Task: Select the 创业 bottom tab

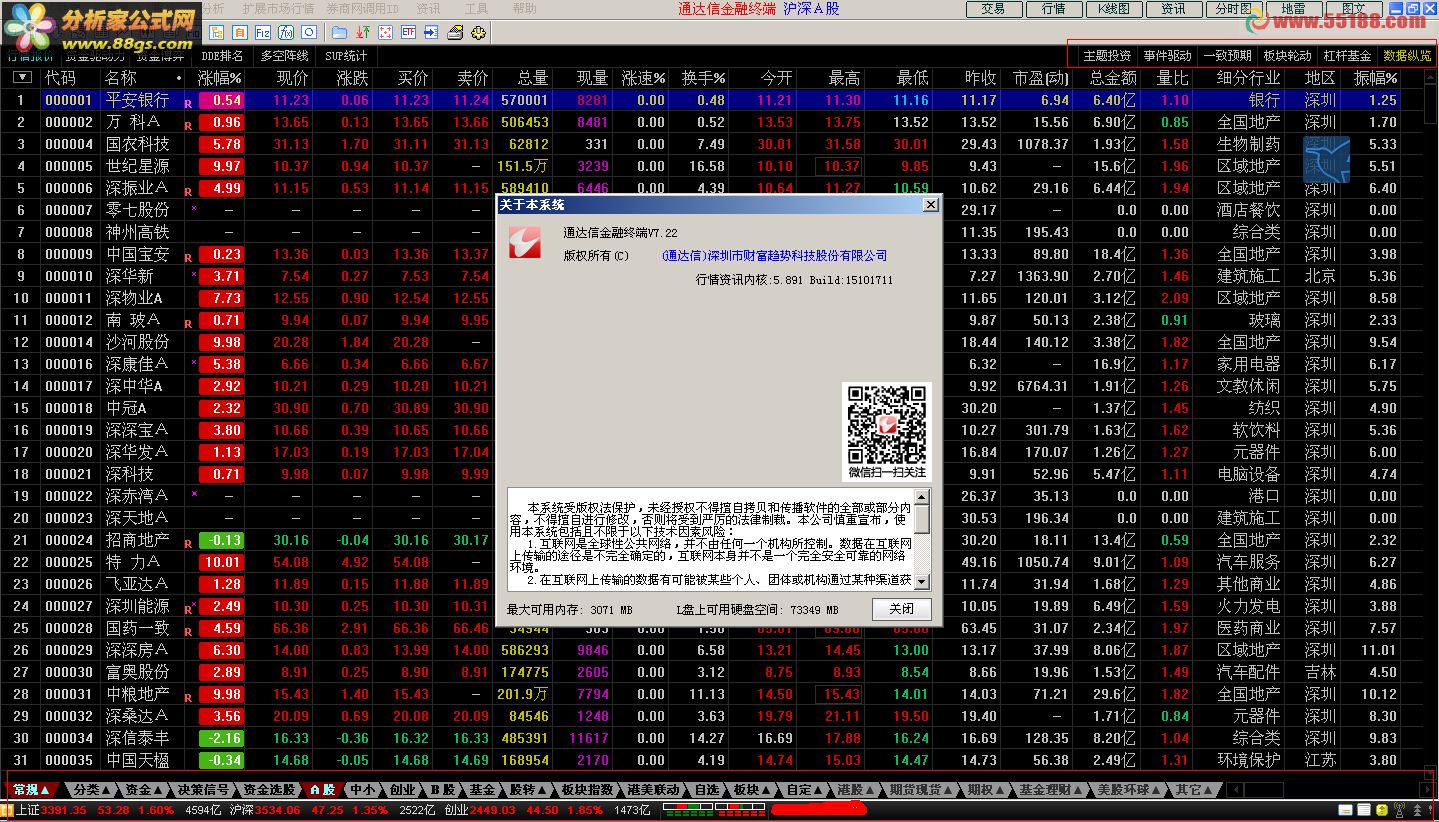Action: [402, 789]
